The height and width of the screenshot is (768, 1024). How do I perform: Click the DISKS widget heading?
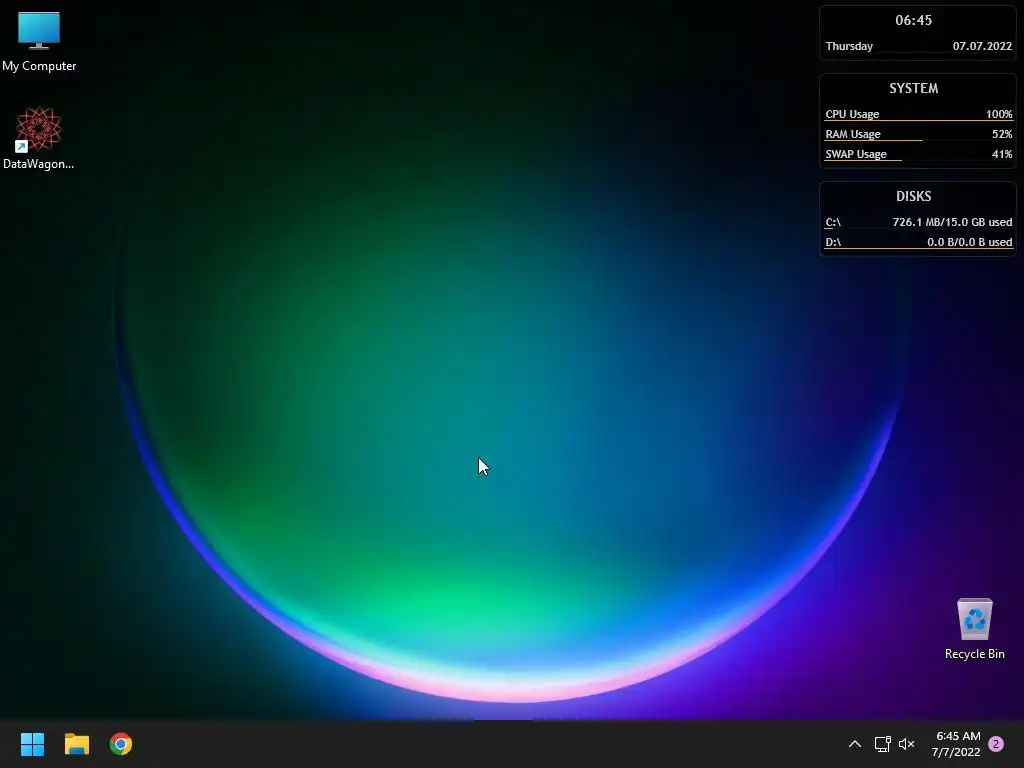[913, 196]
